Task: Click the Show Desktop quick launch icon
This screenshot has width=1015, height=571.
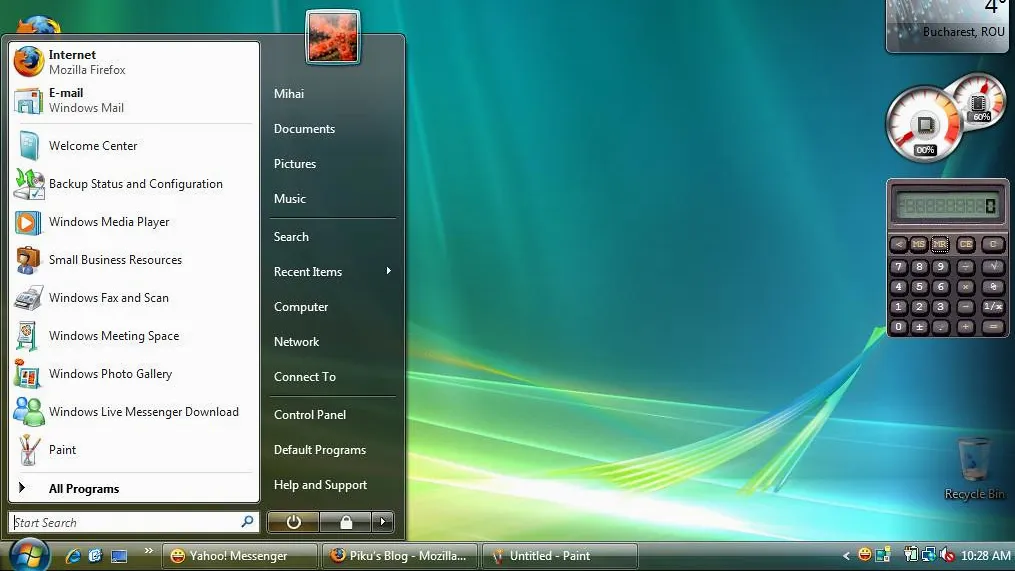Action: [x=119, y=555]
